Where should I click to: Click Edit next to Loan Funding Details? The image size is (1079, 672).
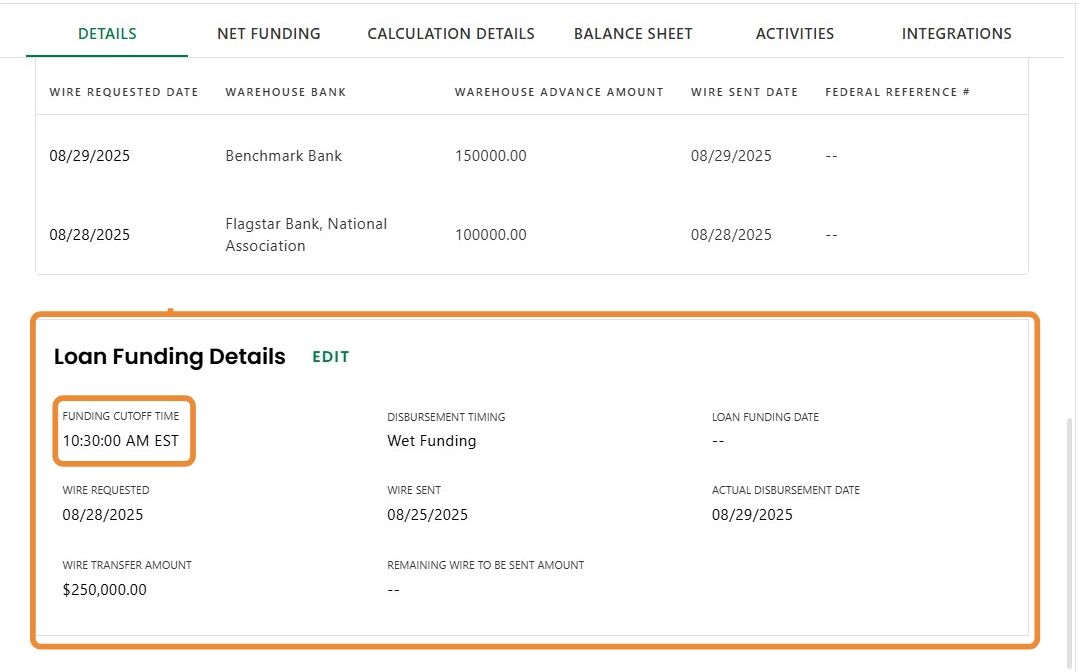[x=330, y=357]
